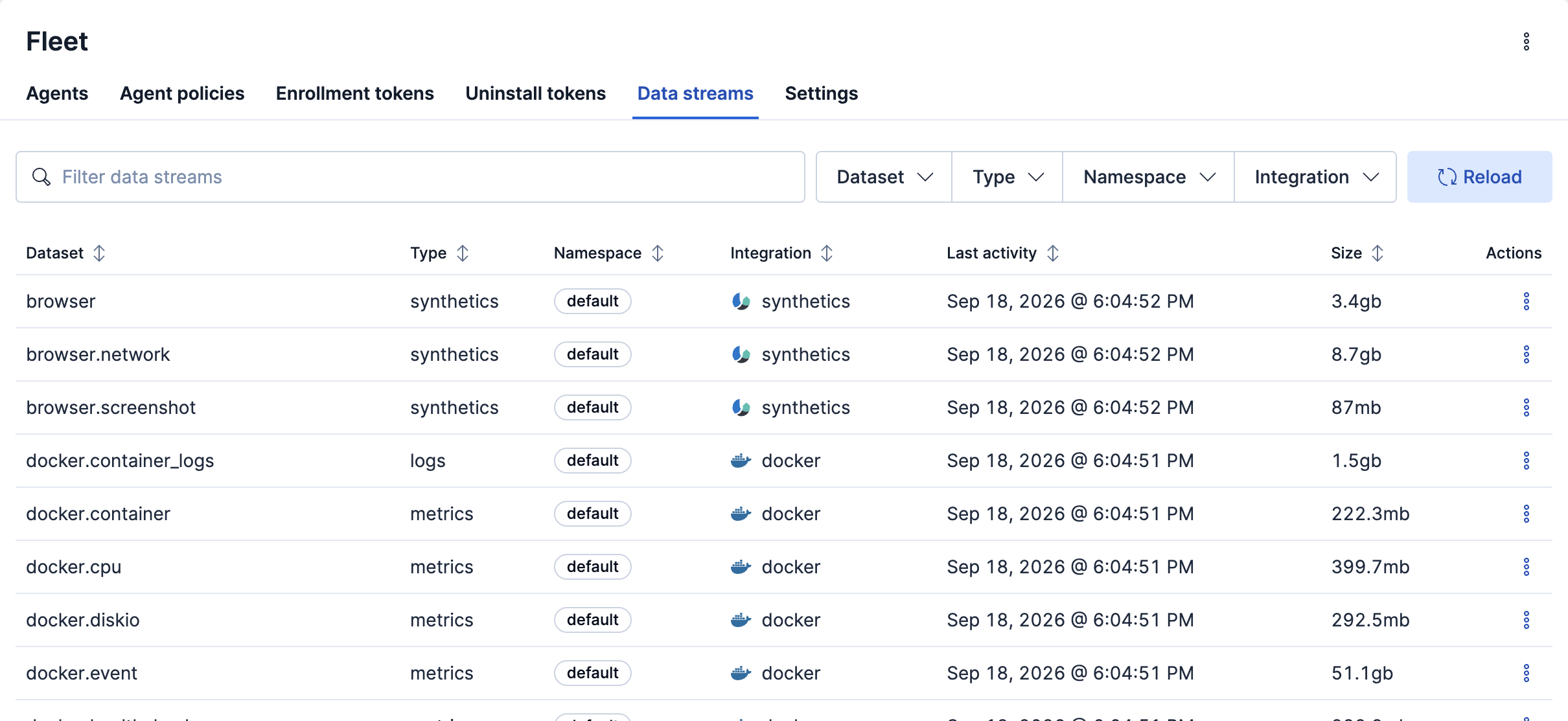Image resolution: width=1568 pixels, height=721 pixels.
Task: Select the docker.event dataset name
Action: tap(82, 673)
